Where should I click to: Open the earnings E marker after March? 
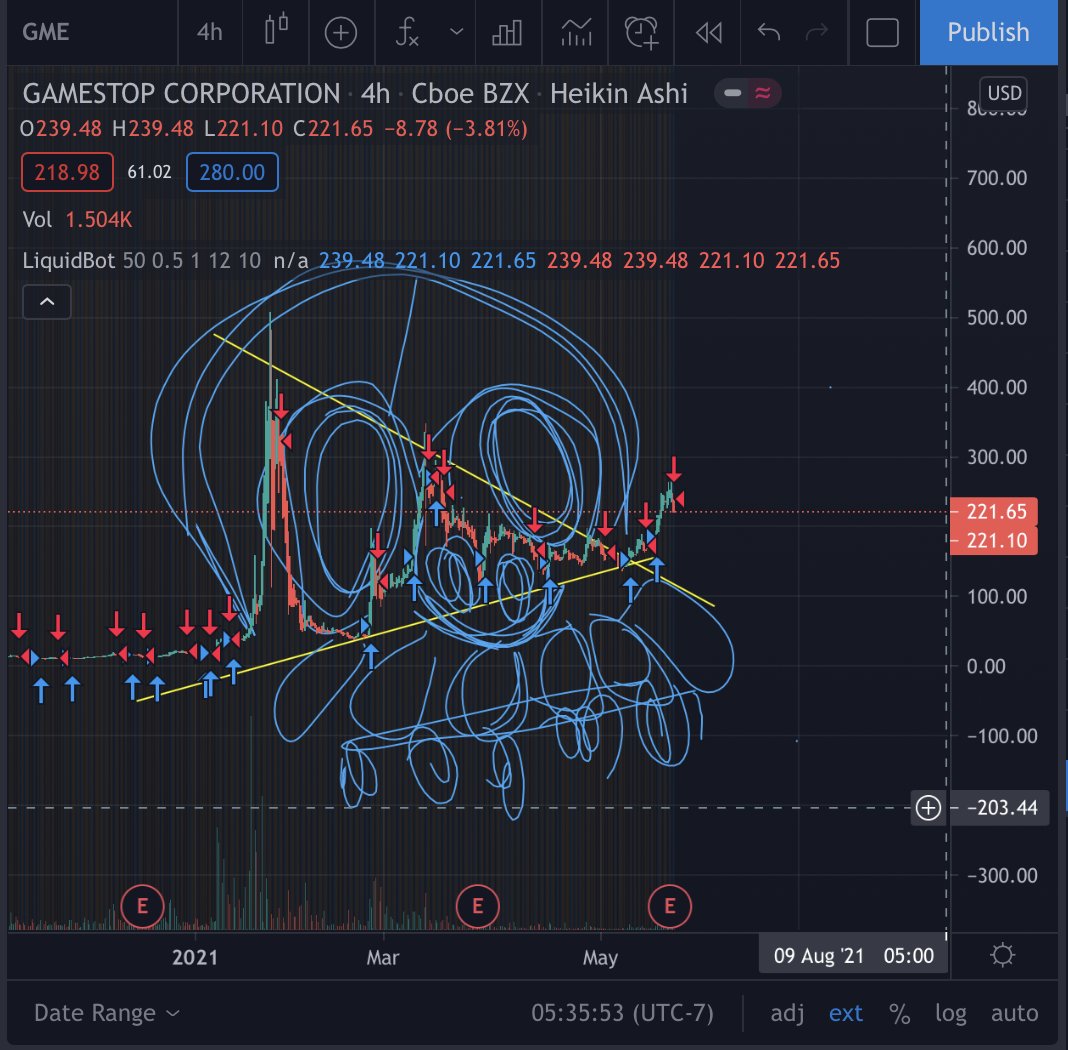pyautogui.click(x=477, y=906)
